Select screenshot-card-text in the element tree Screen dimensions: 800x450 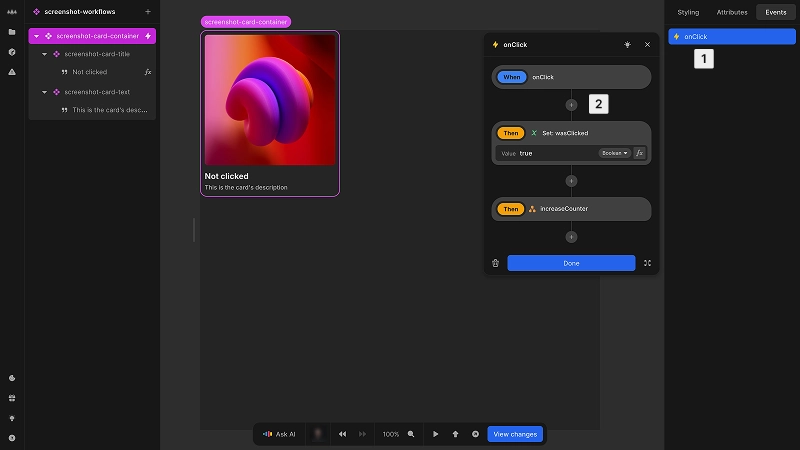click(x=97, y=92)
